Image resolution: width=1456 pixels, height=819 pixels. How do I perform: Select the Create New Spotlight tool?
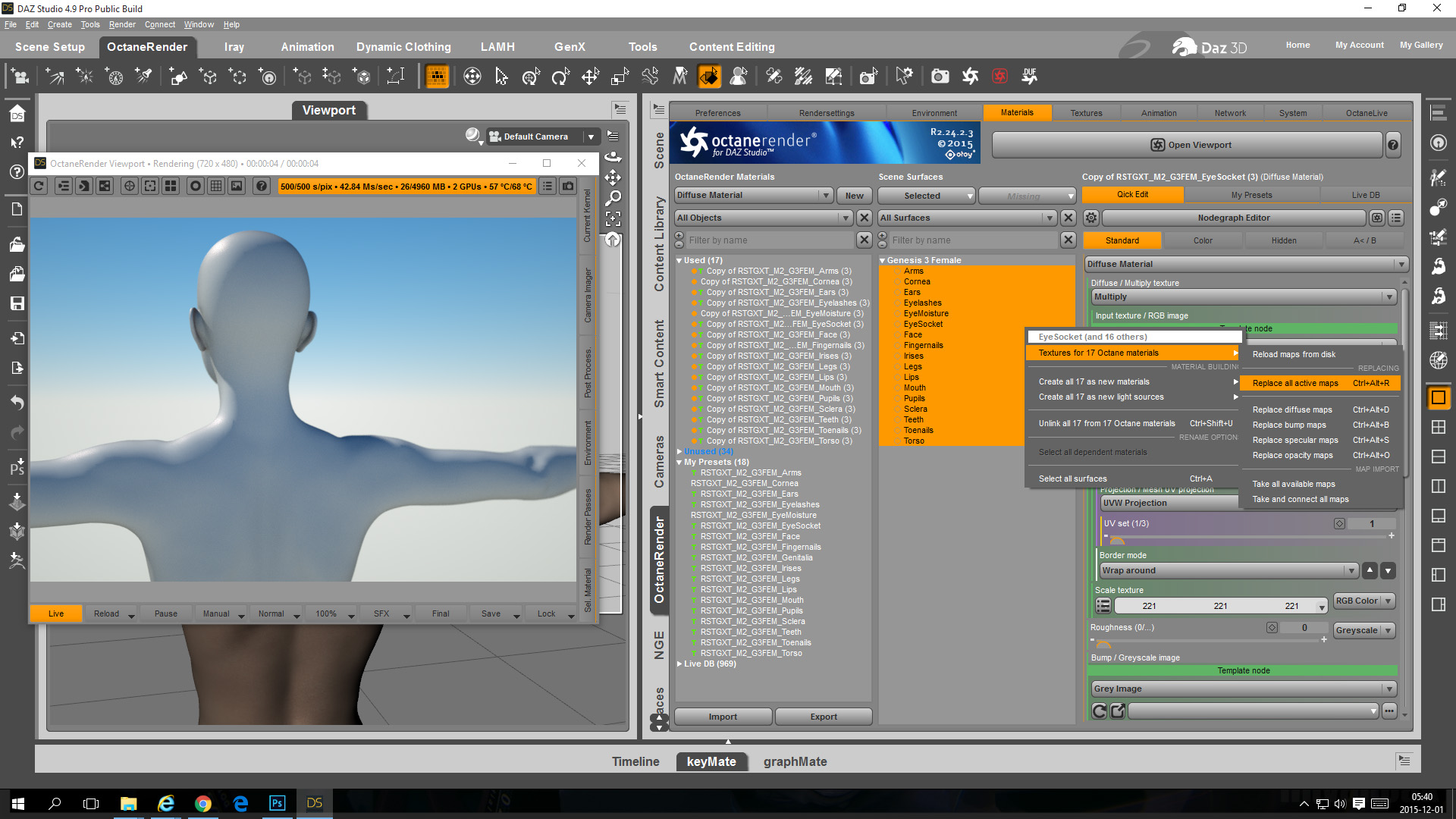point(143,76)
